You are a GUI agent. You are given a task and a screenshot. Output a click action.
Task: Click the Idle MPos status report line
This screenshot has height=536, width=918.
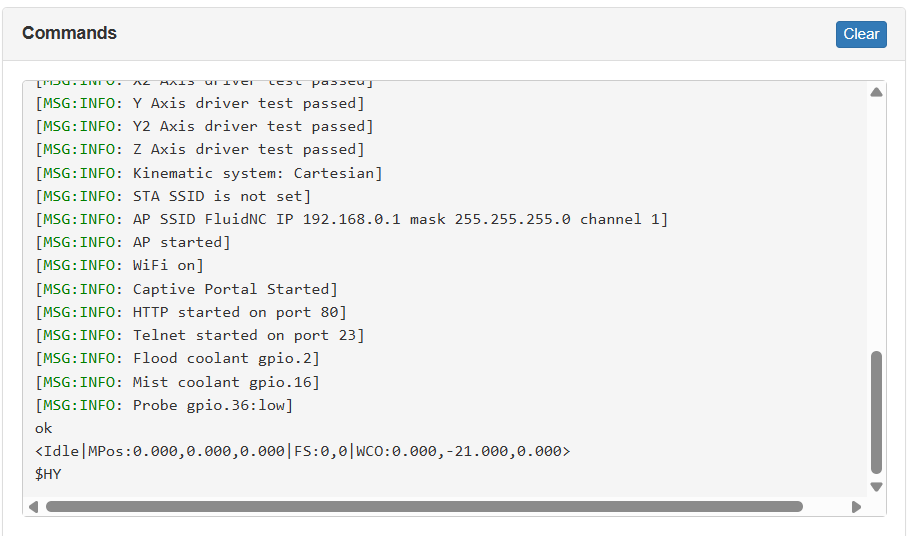(x=302, y=451)
